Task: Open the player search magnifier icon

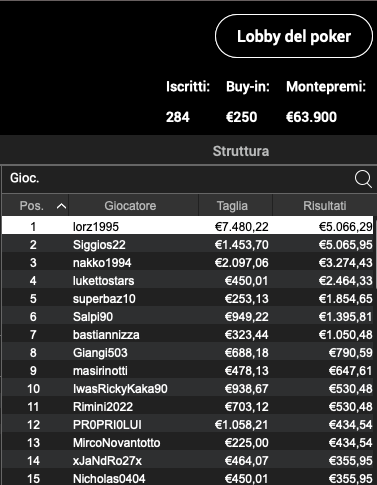Action: [x=363, y=179]
